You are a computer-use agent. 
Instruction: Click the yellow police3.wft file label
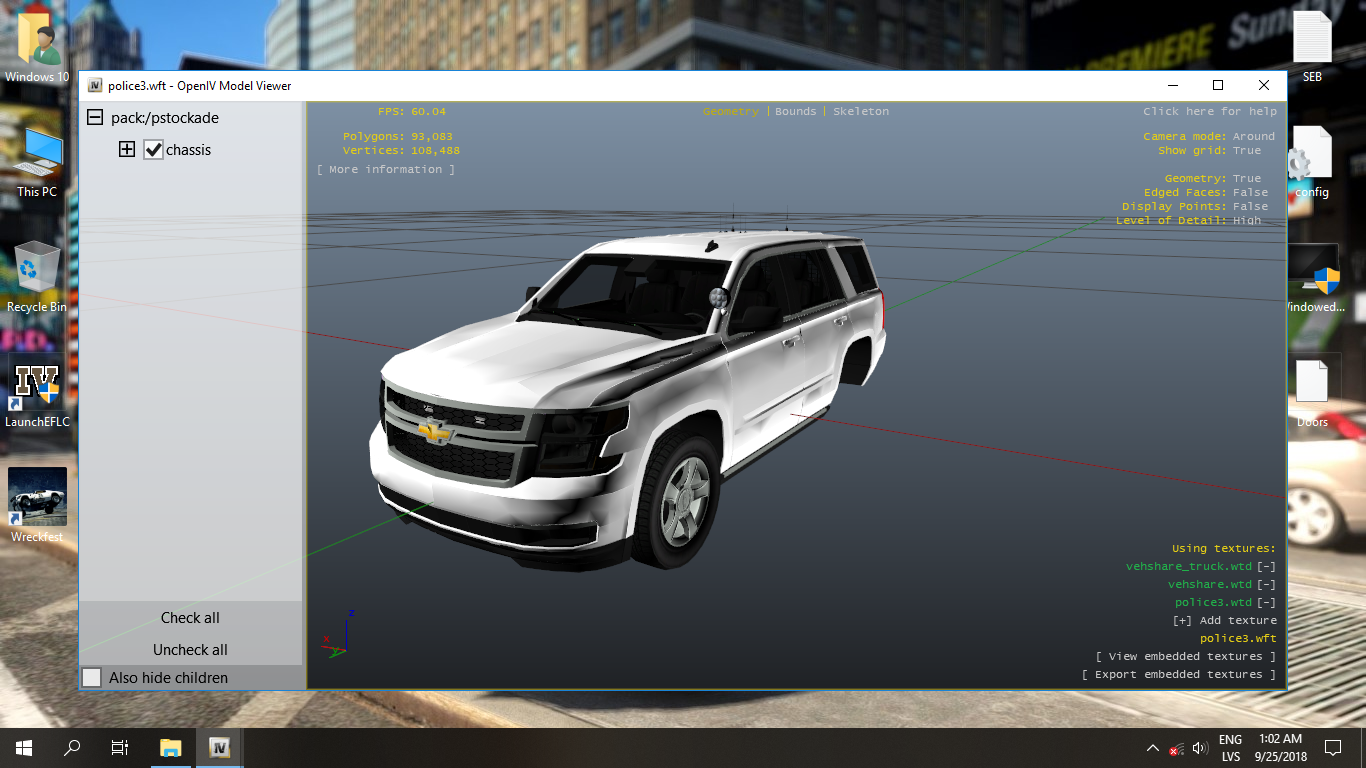tap(1238, 639)
